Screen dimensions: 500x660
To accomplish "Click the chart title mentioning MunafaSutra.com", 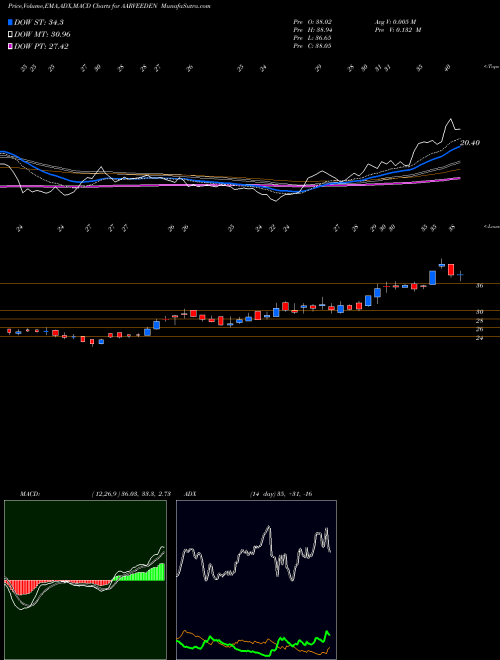I will (109, 6).
